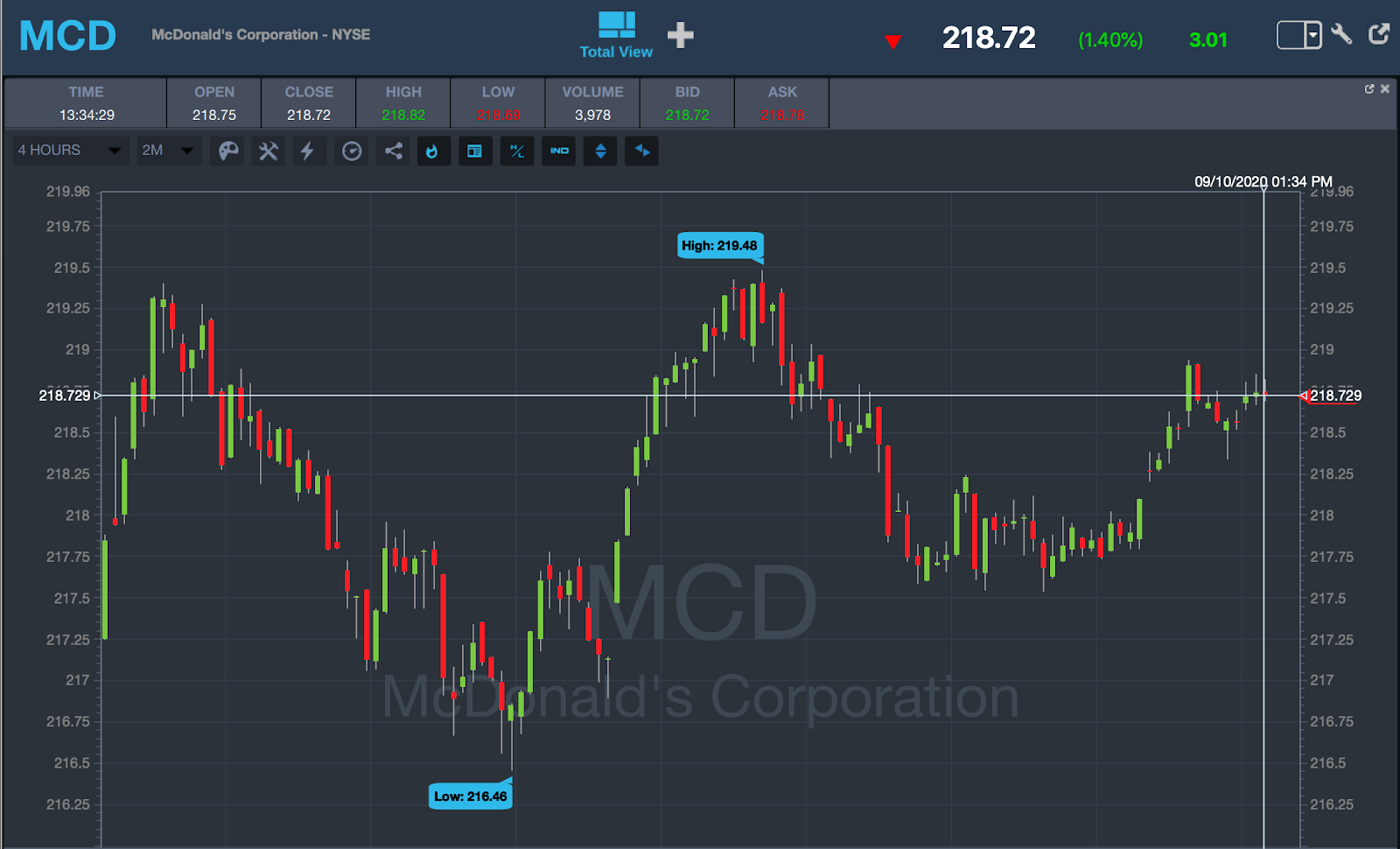Open the IND indicators button
Screen dimensions: 1400x849
(559, 151)
